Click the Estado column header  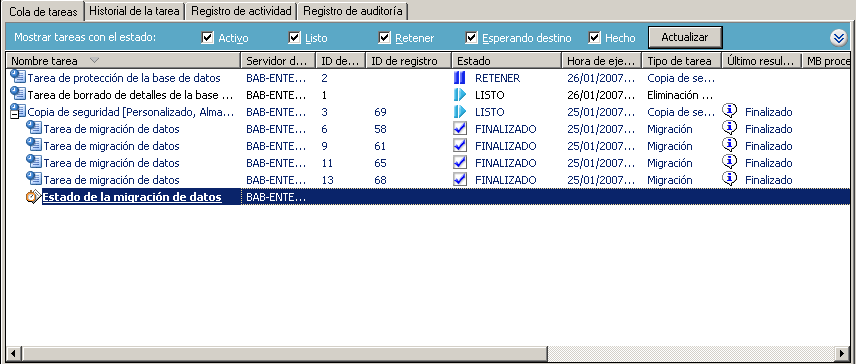pos(507,61)
